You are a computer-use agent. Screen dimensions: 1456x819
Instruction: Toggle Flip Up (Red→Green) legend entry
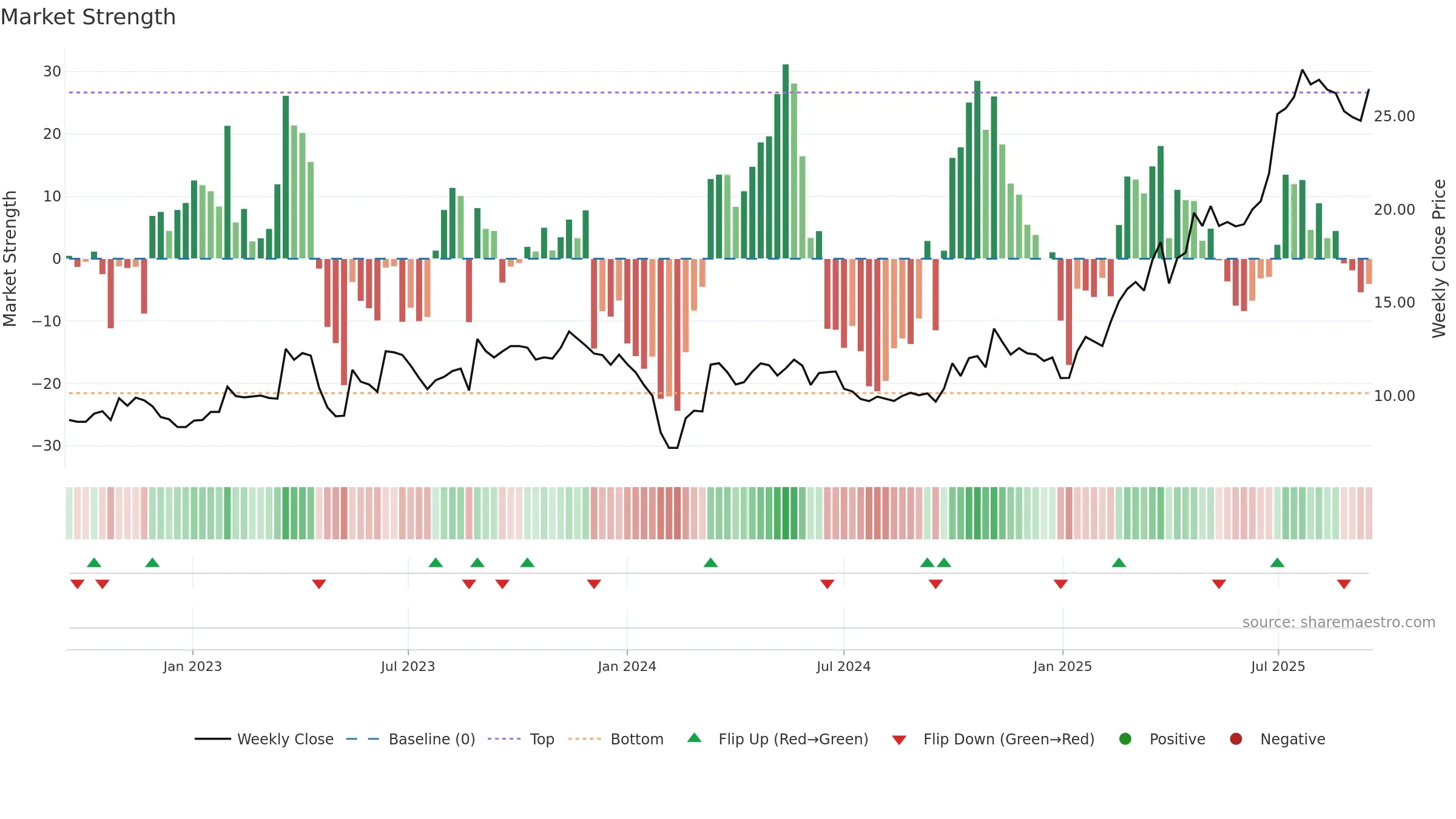point(778,739)
